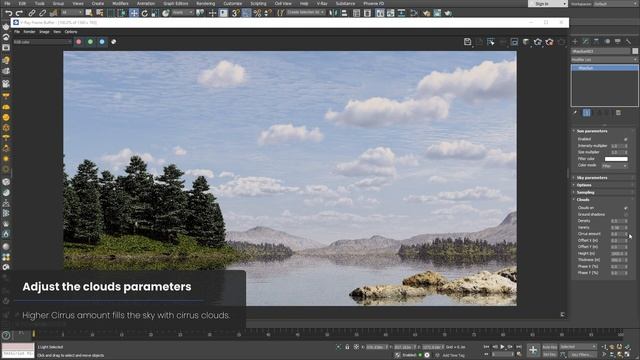This screenshot has height=360, width=640.
Task: Click the Redo arrow in main toolbar
Action: [x=19, y=13]
